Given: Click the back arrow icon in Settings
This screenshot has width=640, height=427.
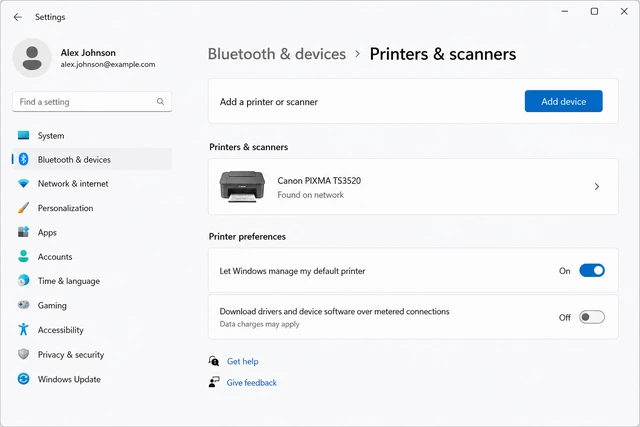Looking at the screenshot, I should pos(18,17).
